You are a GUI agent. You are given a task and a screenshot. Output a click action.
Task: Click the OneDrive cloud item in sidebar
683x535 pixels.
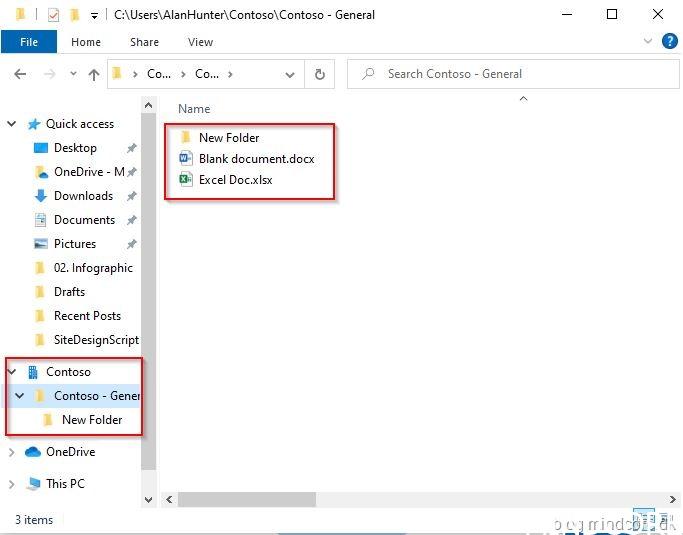pyautogui.click(x=70, y=452)
